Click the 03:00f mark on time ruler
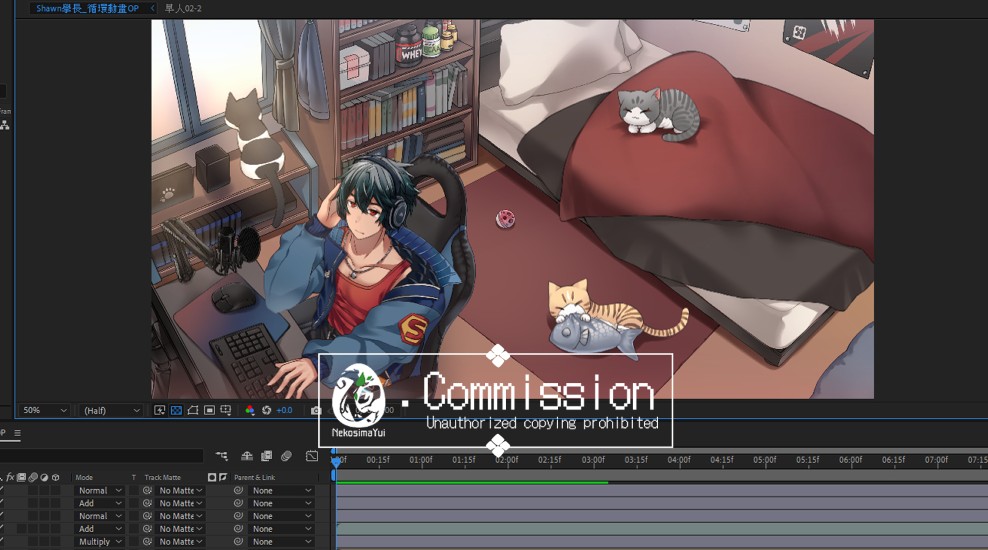Screen dimensions: 988x550 593,460
